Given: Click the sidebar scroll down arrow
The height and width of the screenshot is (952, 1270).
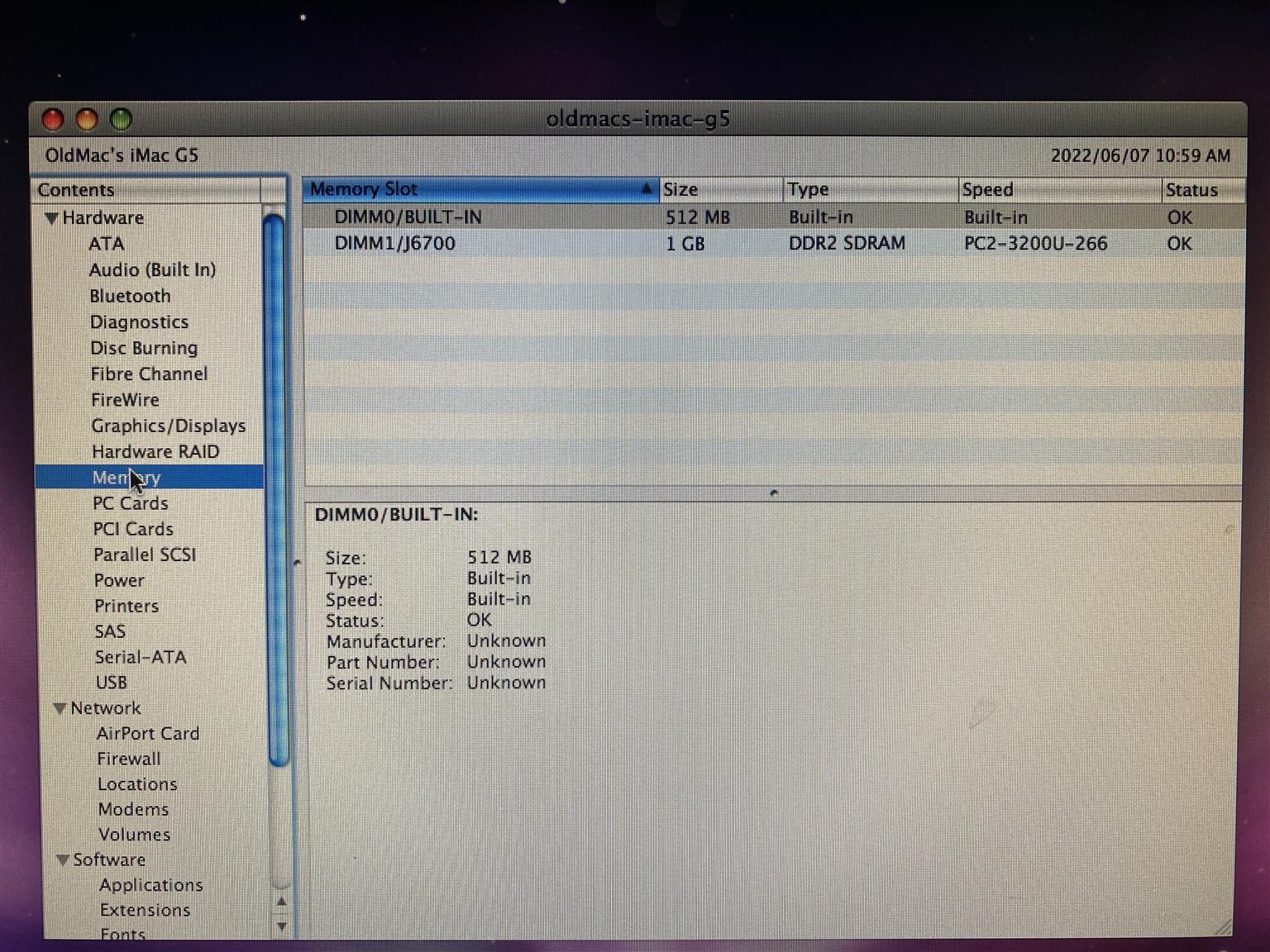Looking at the screenshot, I should tap(281, 926).
